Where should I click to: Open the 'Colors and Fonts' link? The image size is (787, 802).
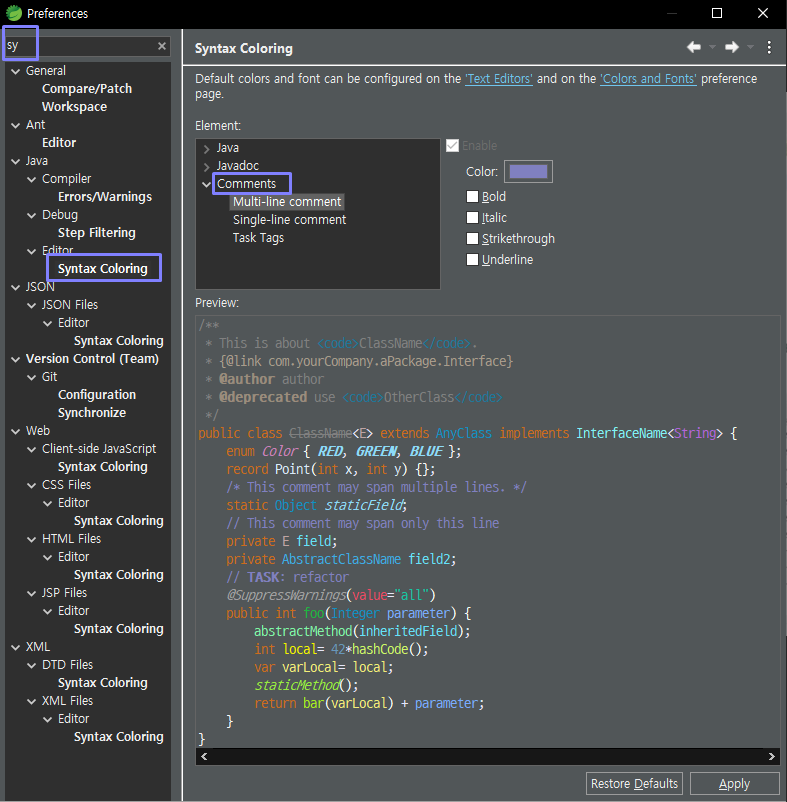(648, 79)
